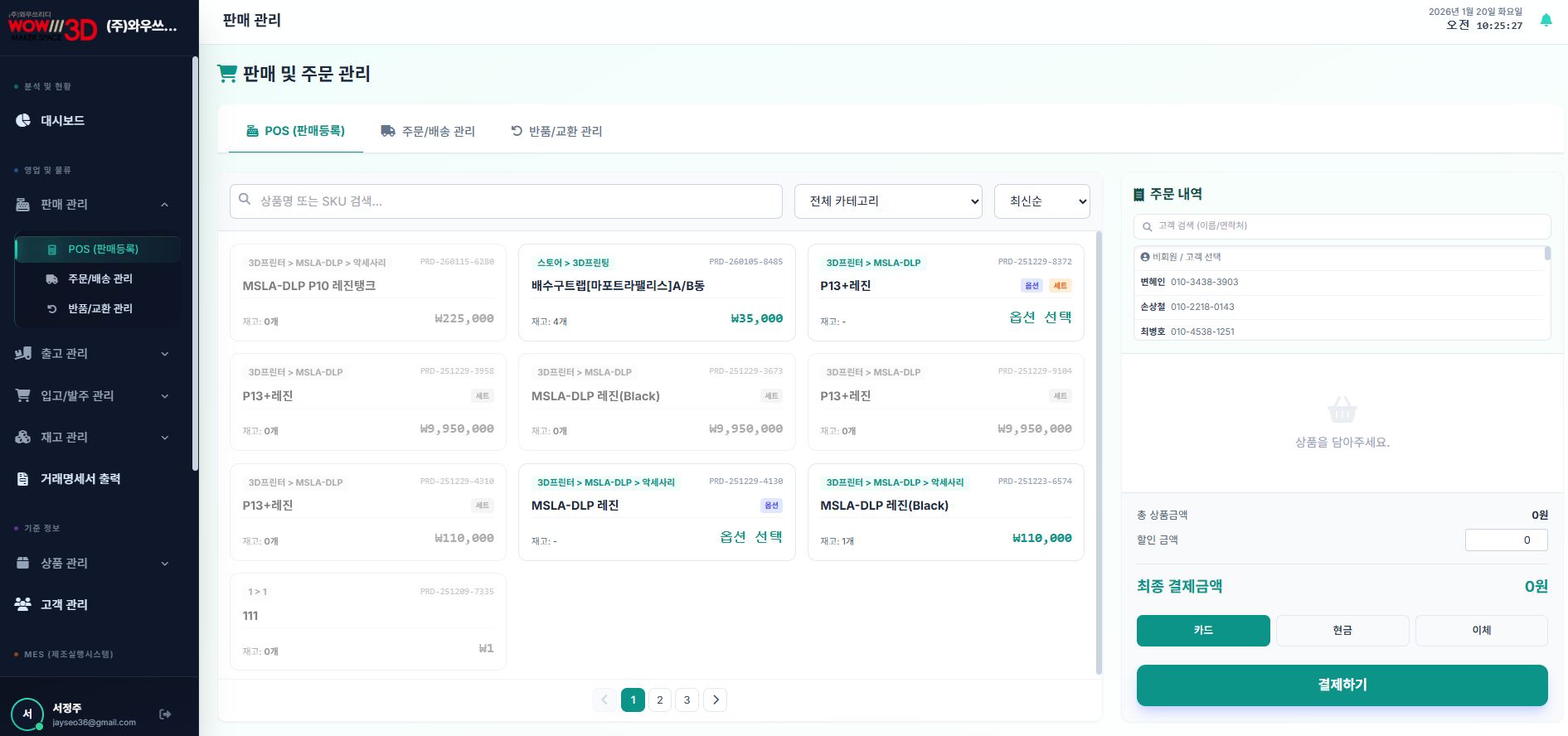The width and height of the screenshot is (1568, 736).
Task: Click the 할인 금액 input field
Action: [1506, 540]
